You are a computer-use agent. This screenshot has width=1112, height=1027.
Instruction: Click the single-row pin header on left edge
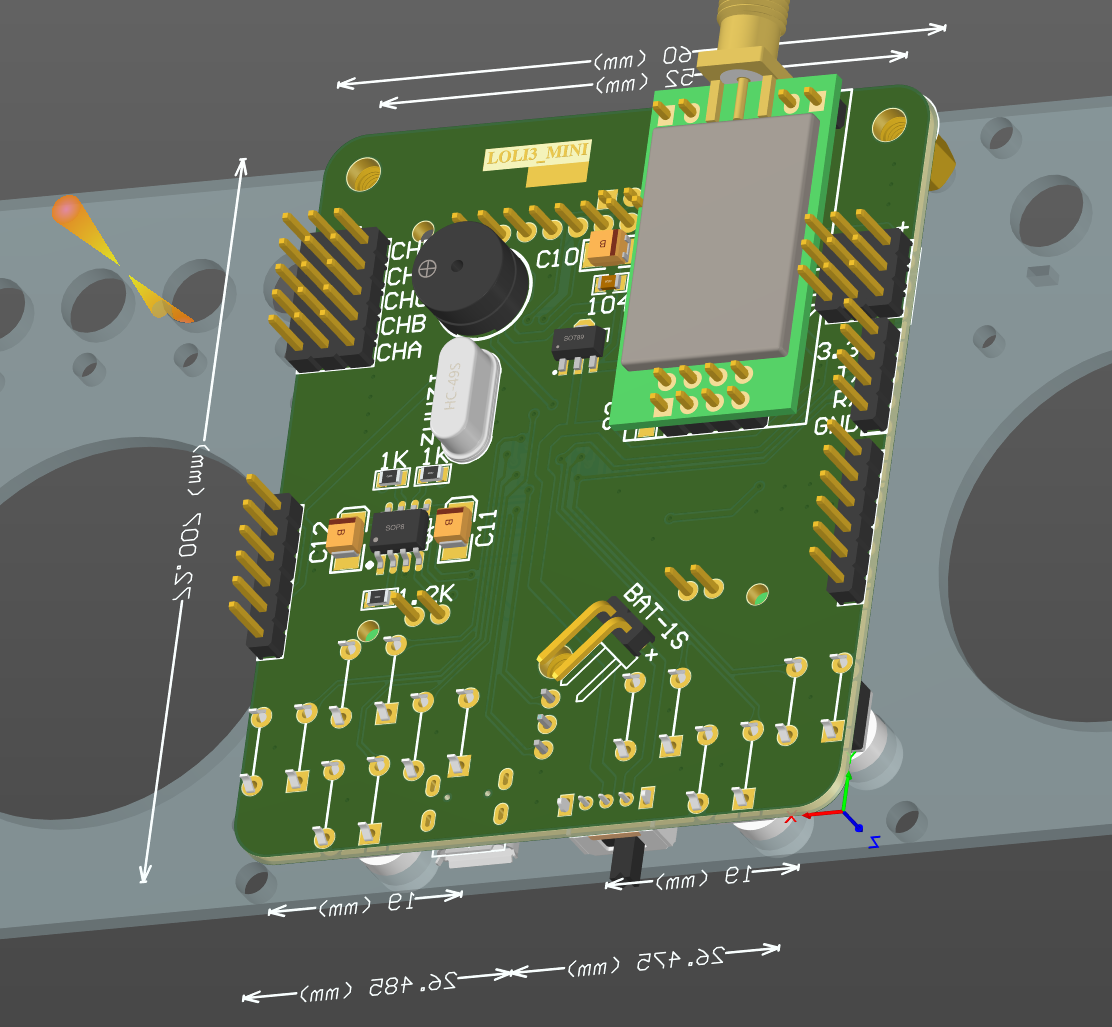(x=265, y=566)
